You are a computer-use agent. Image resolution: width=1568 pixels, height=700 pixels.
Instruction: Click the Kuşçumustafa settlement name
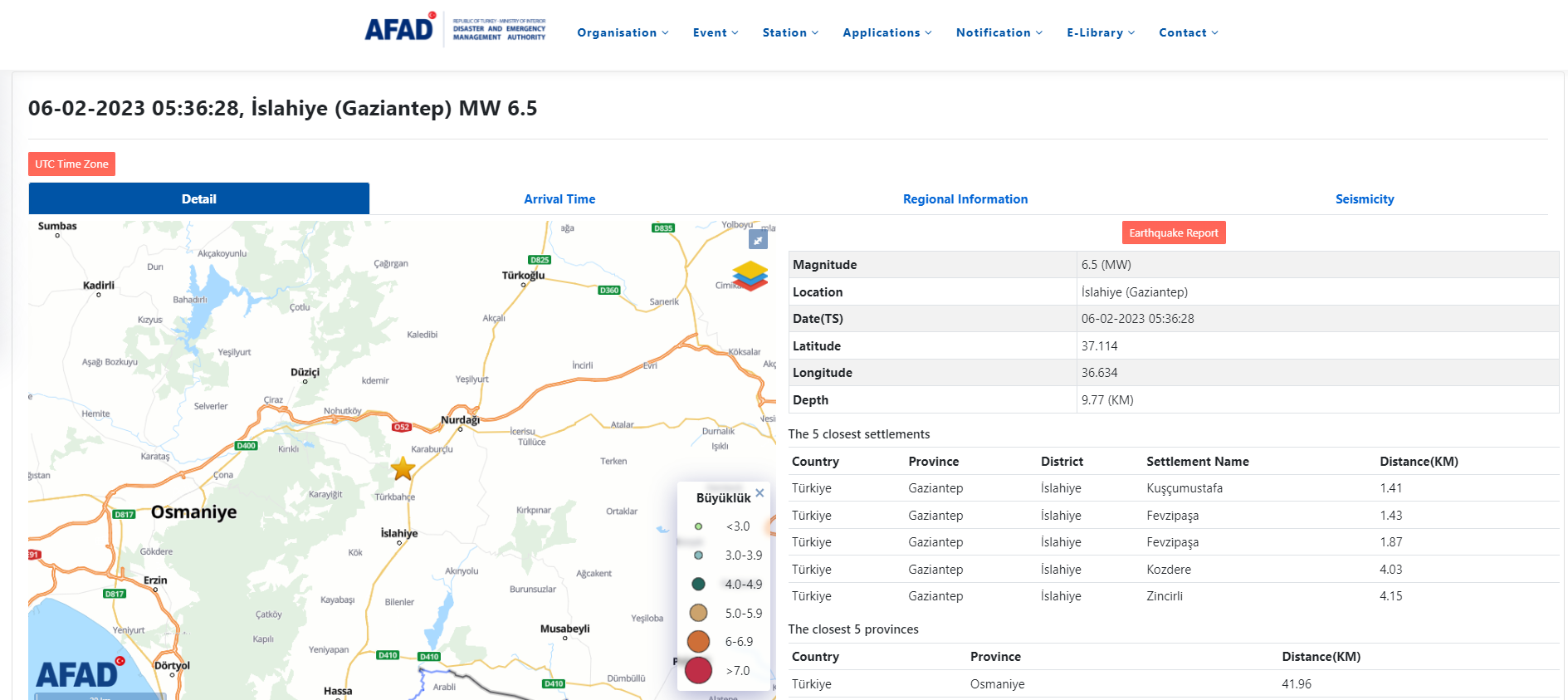click(x=1185, y=488)
